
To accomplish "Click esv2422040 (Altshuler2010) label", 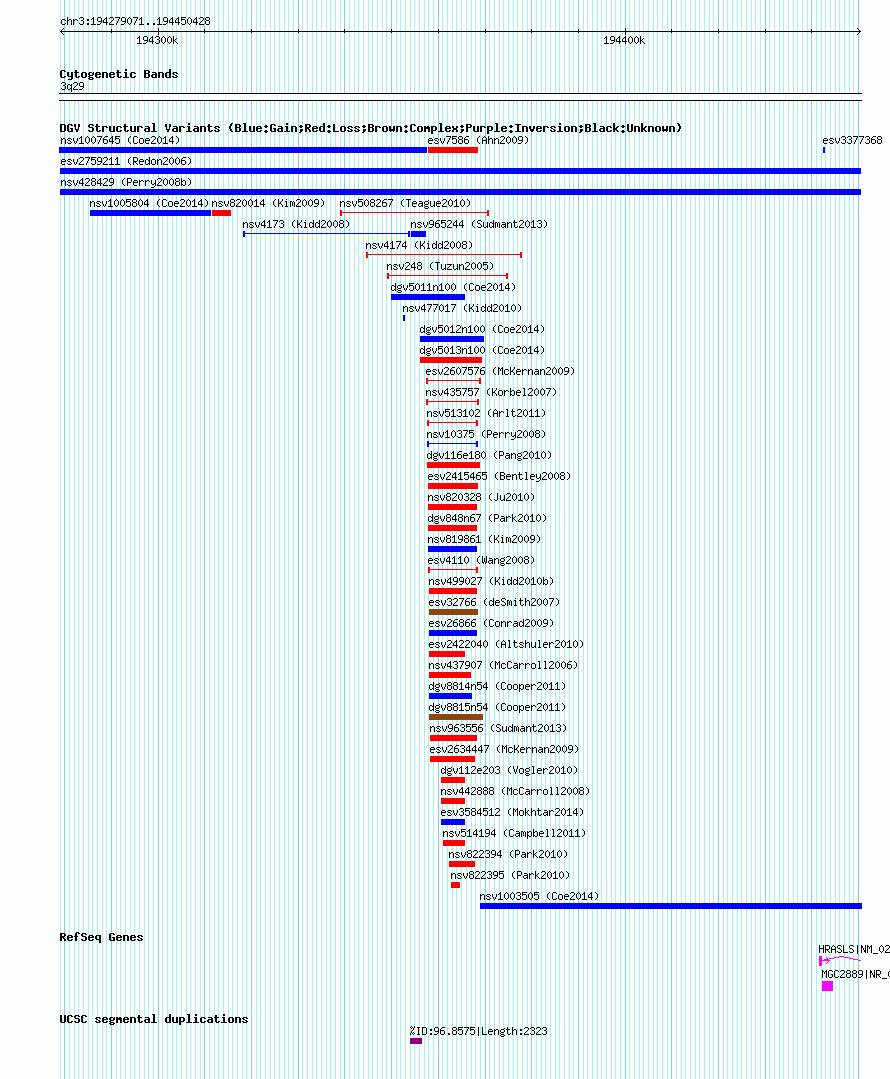I will point(506,645).
